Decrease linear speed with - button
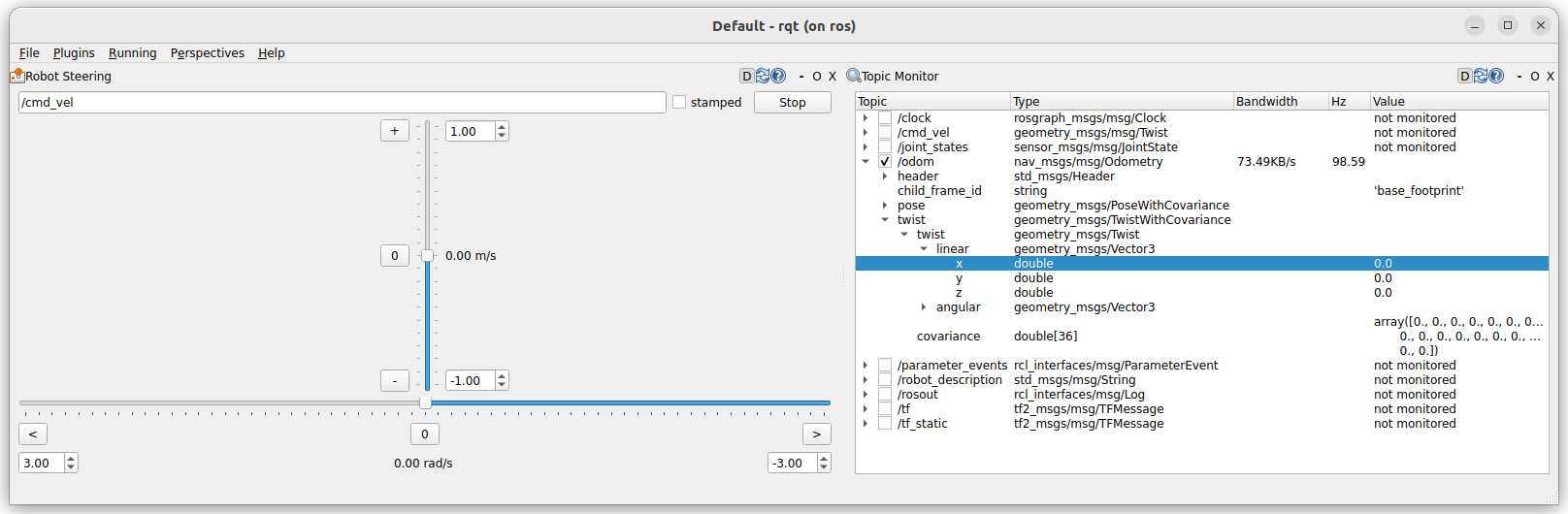The height and width of the screenshot is (514, 1568). (395, 381)
